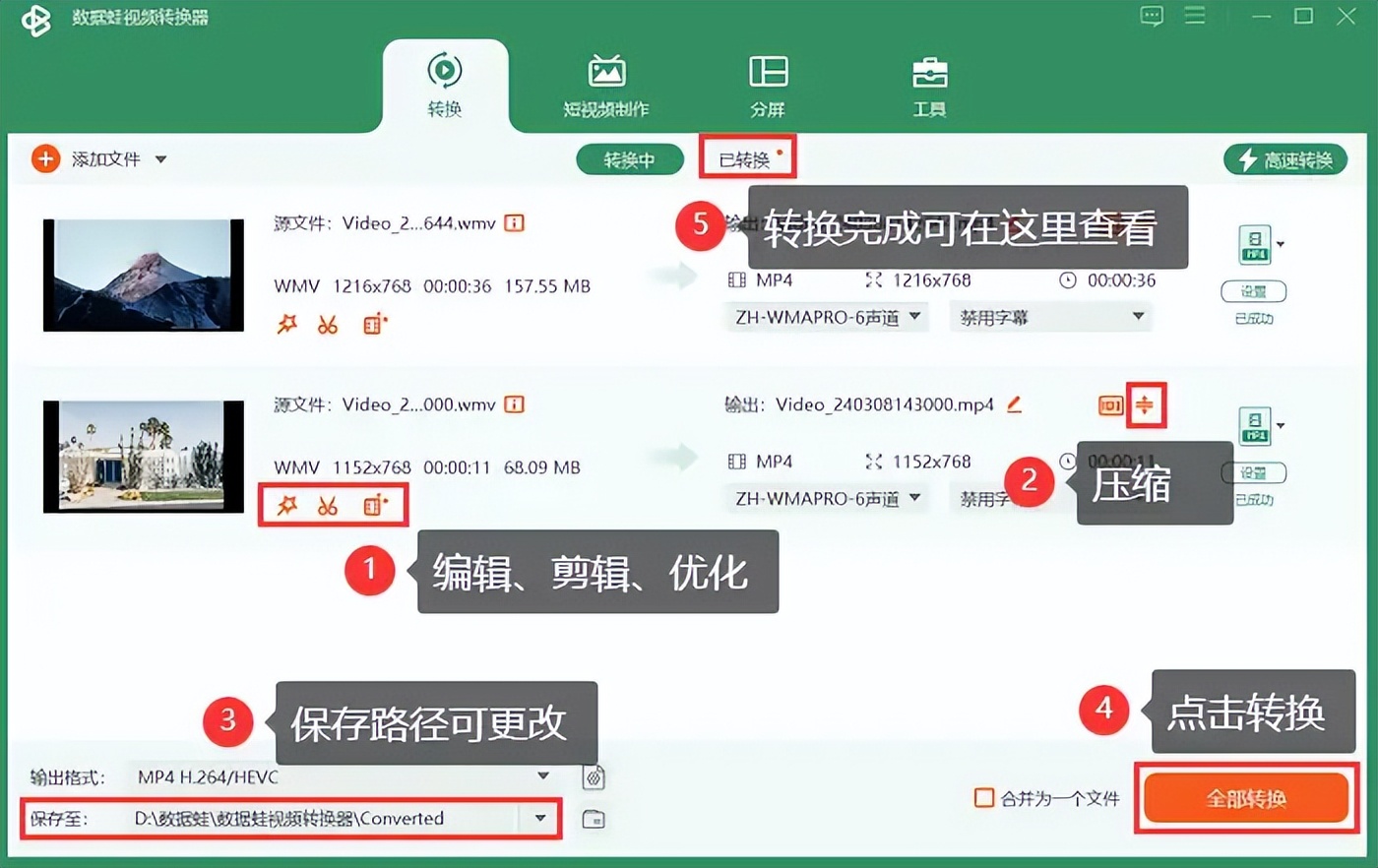This screenshot has height=868, width=1378.
Task: Open the compress icon beside output filename
Action: tap(1144, 404)
